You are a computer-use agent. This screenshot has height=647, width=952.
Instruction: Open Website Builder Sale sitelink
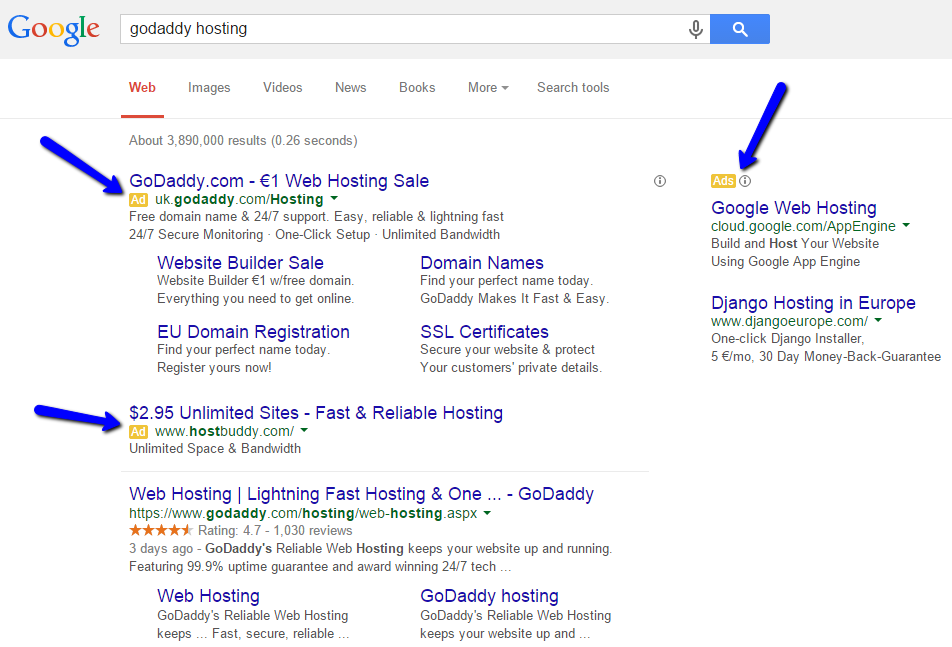(x=240, y=263)
